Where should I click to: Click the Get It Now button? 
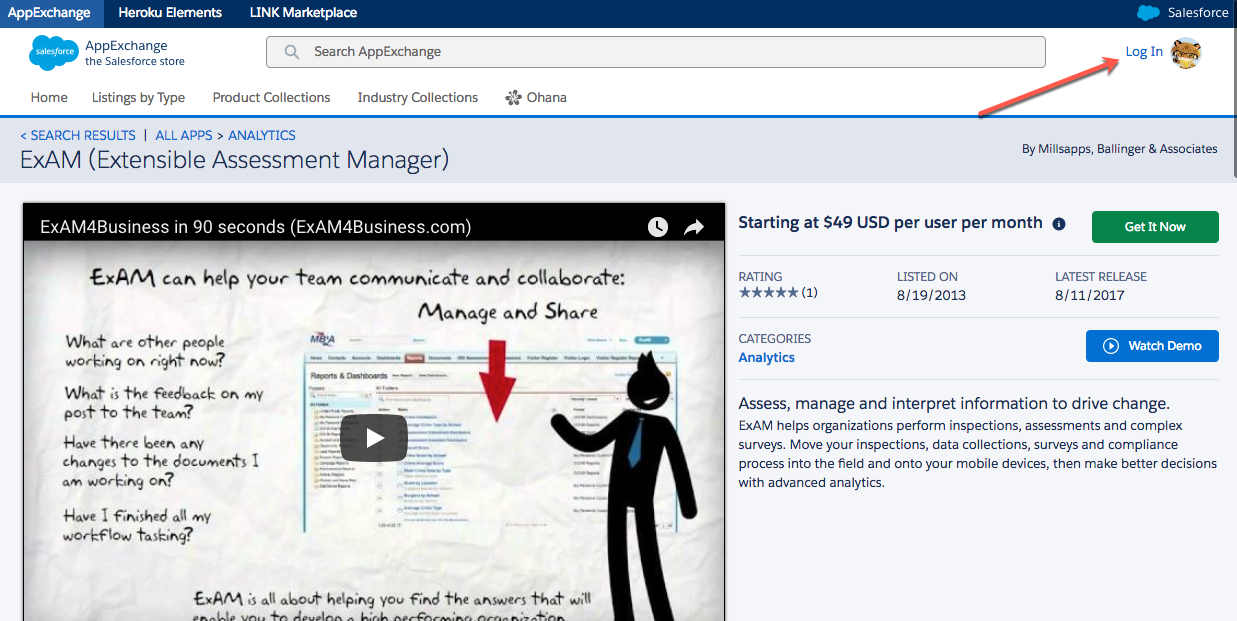[1155, 227]
